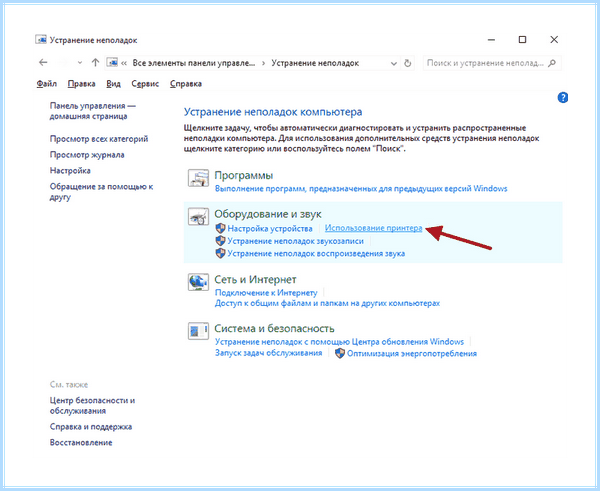Image resolution: width=600 pixels, height=491 pixels.
Task: Click the Использование принтера link
Action: [373, 228]
